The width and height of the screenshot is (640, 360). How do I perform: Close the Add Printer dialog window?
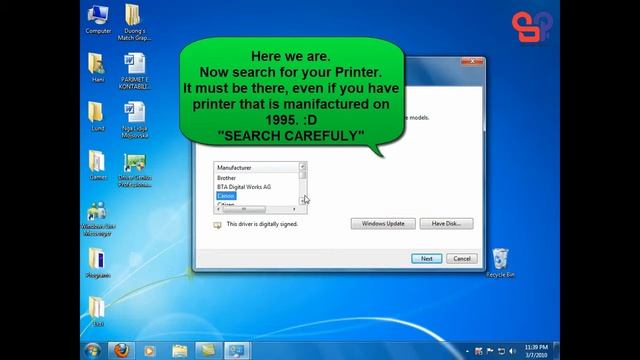tap(472, 61)
